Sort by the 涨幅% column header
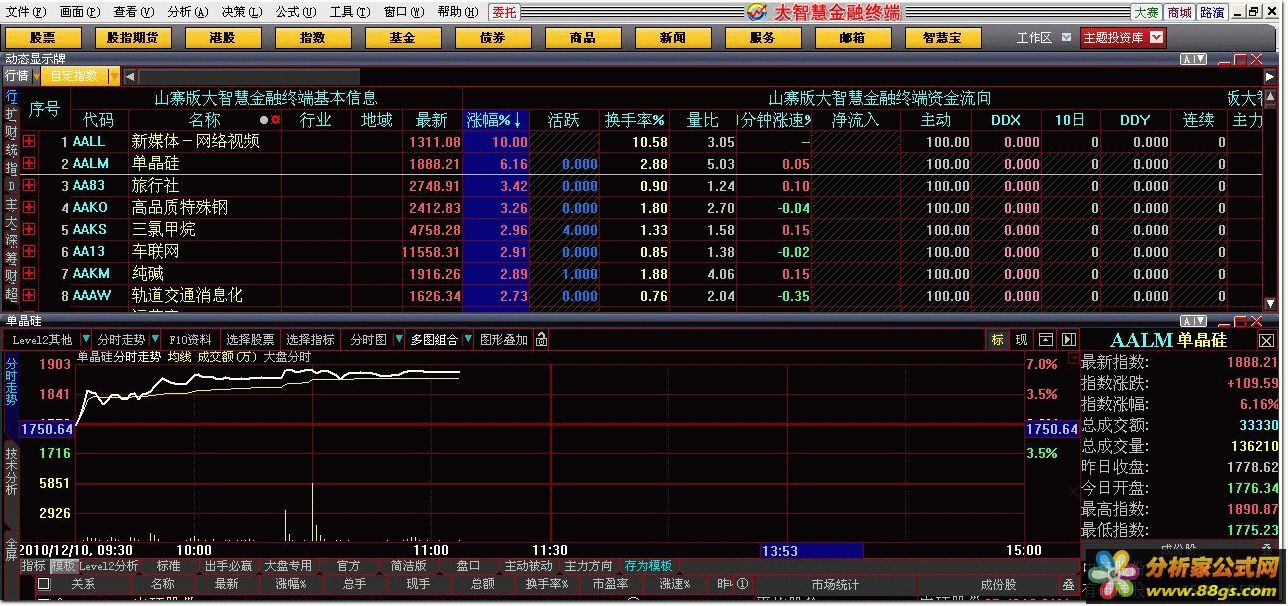Viewport: 1288px width, 606px height. tap(496, 120)
